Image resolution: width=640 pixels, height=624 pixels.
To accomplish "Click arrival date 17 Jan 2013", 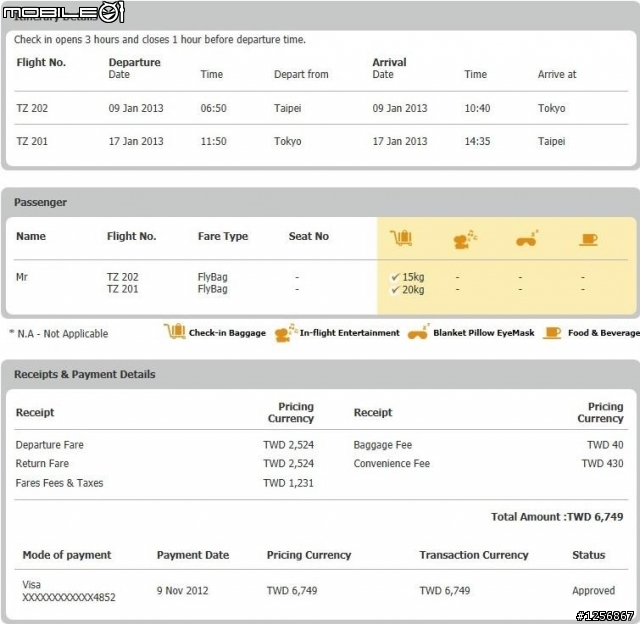I will pos(400,141).
